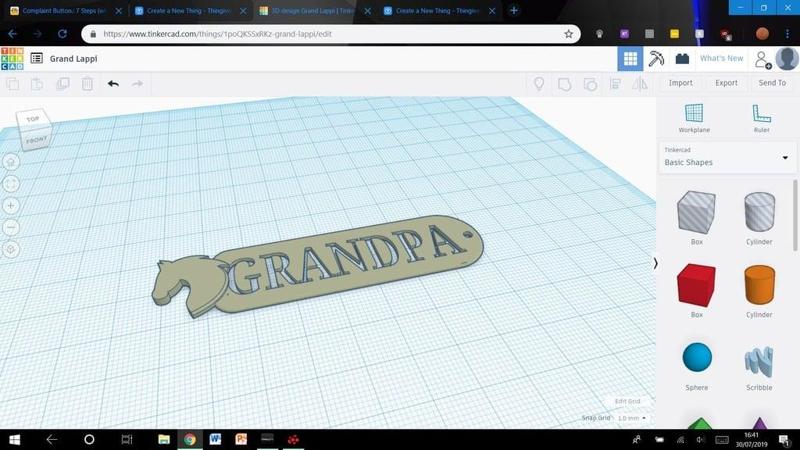
Task: Open the Basic Shapes dropdown
Action: pyautogui.click(x=727, y=157)
